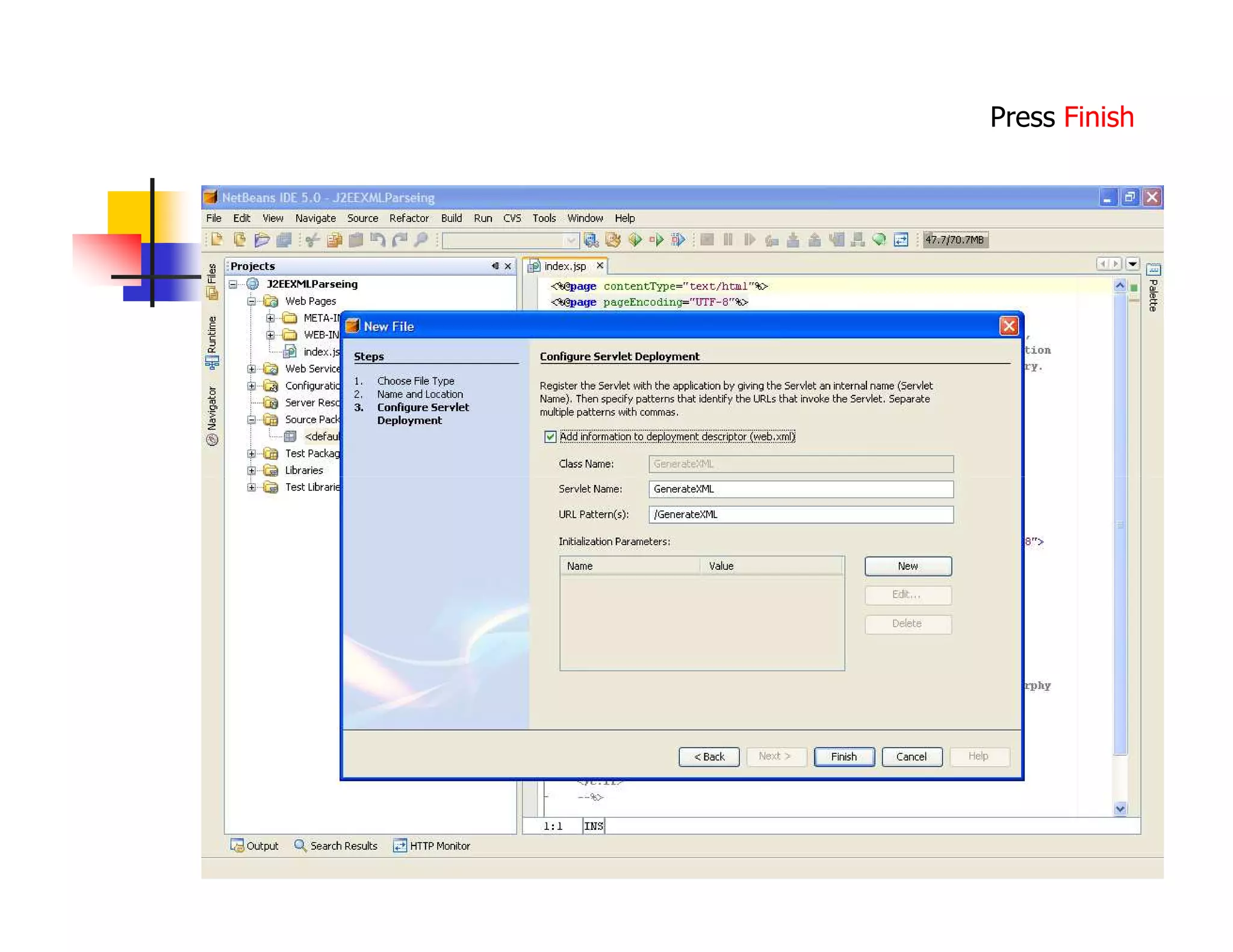Collapse the Source Packages node
Image resolution: width=1233 pixels, height=952 pixels.
click(252, 419)
